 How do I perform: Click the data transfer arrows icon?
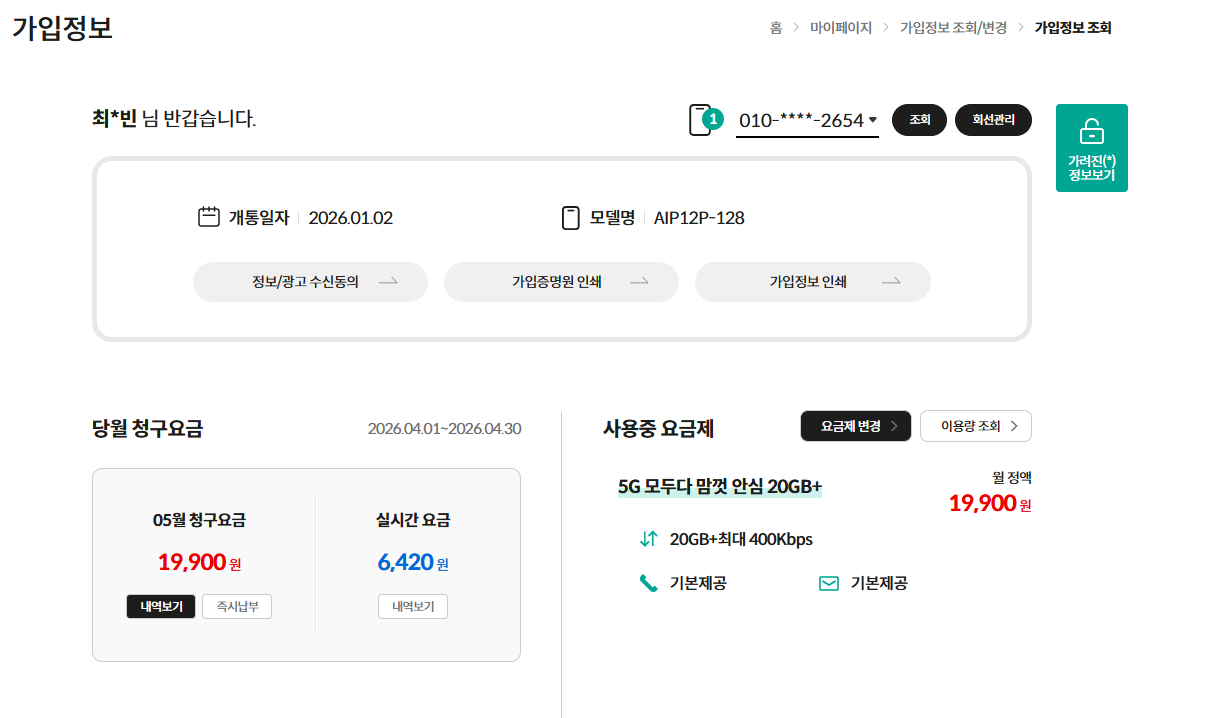pos(648,539)
